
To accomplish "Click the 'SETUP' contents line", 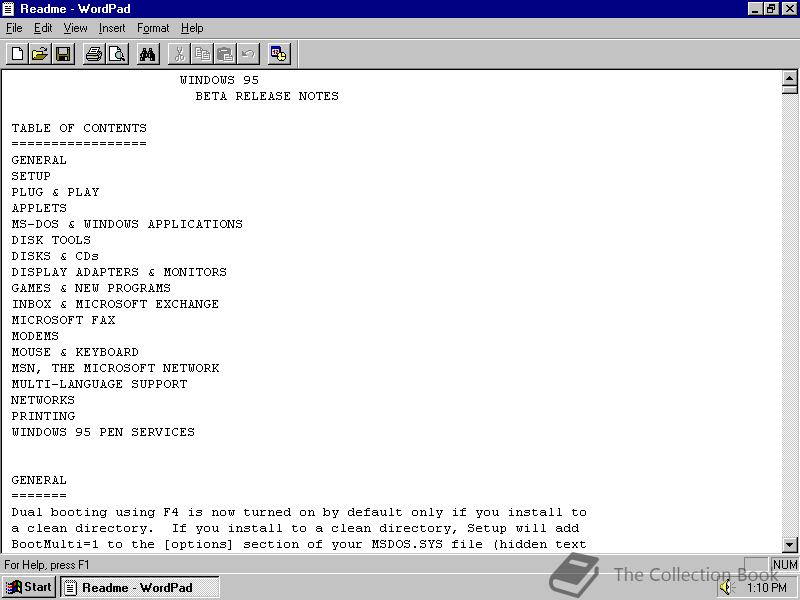I will tap(31, 176).
